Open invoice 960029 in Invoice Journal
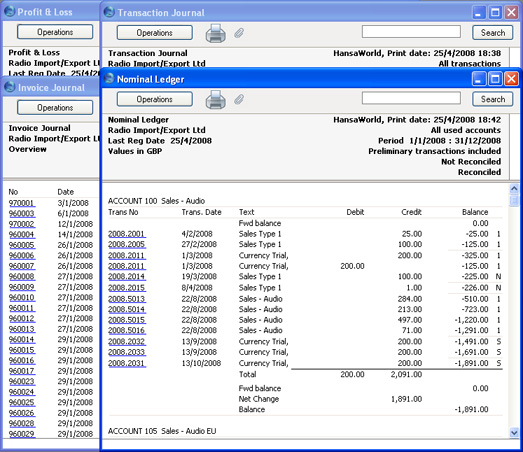 tap(22, 434)
